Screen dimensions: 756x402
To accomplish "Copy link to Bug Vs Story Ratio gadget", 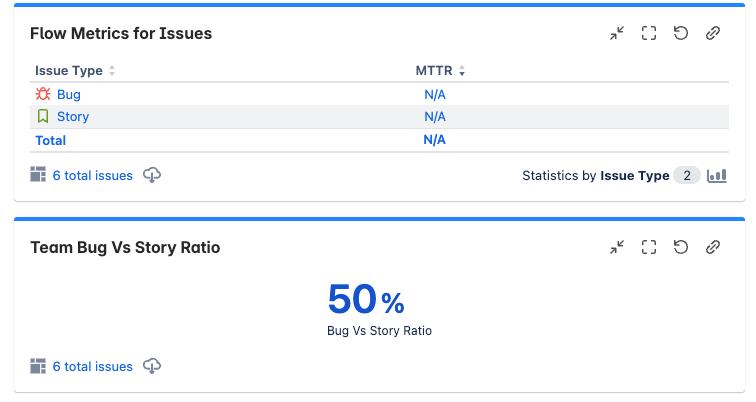I will pos(713,247).
